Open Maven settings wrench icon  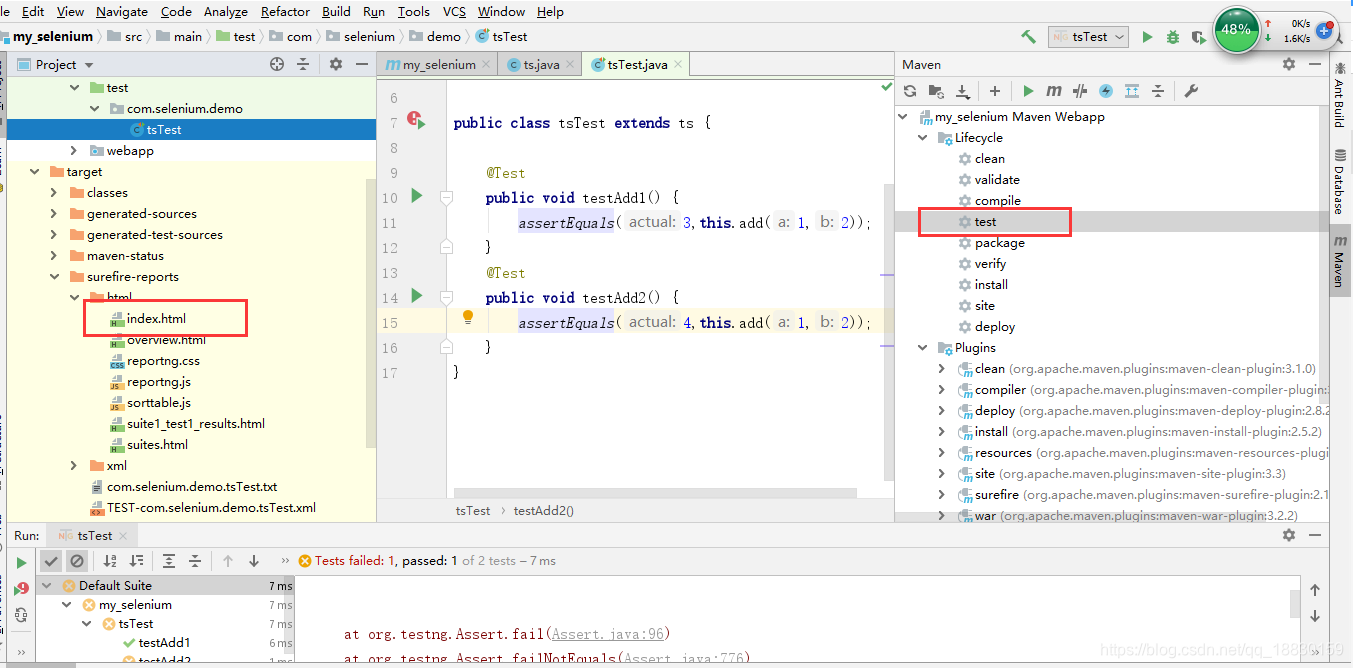point(1191,91)
